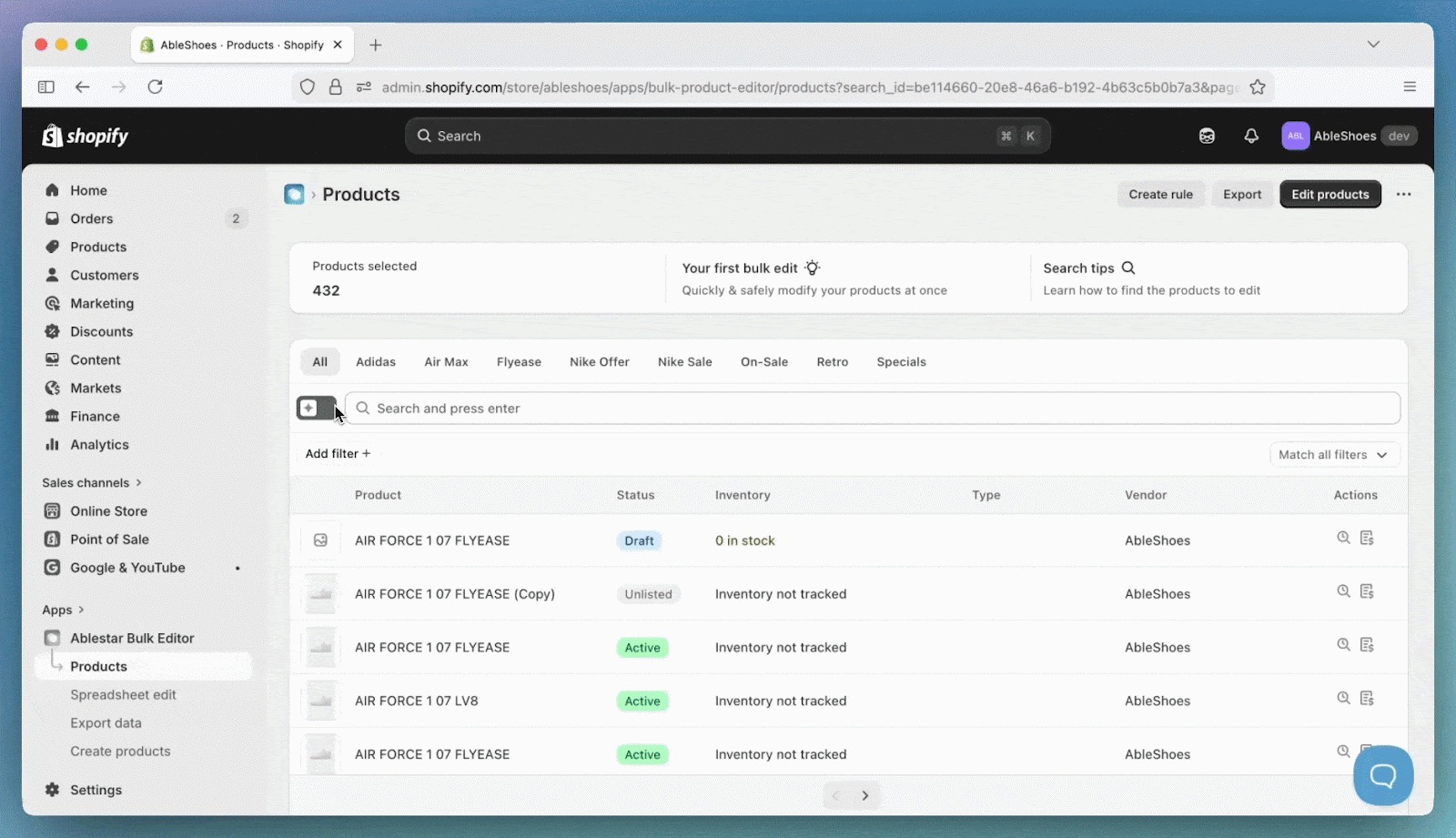1456x838 pixels.
Task: Open the browser hamburger menu
Action: coord(1410,86)
